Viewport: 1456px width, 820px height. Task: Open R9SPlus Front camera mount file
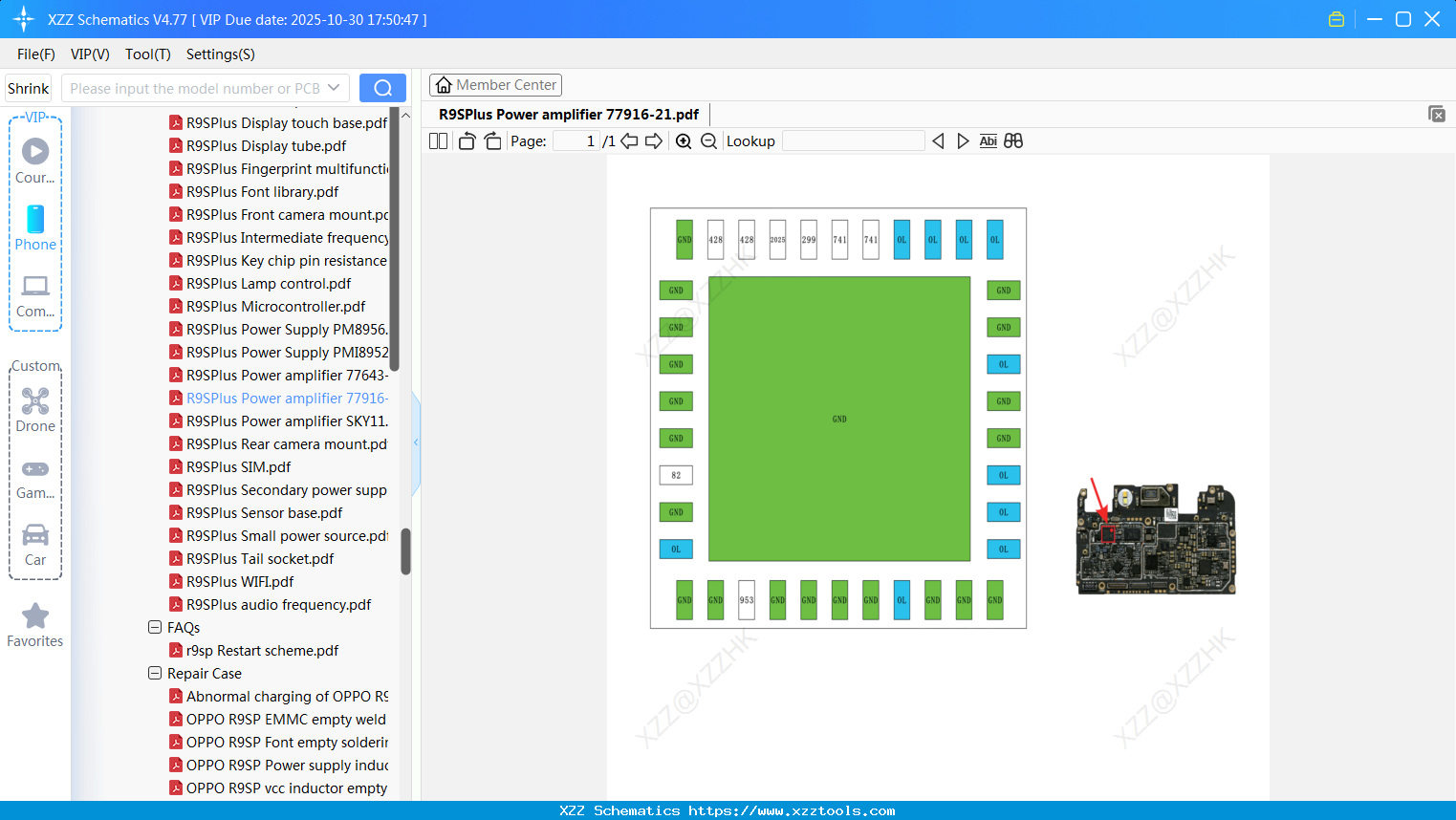click(278, 215)
